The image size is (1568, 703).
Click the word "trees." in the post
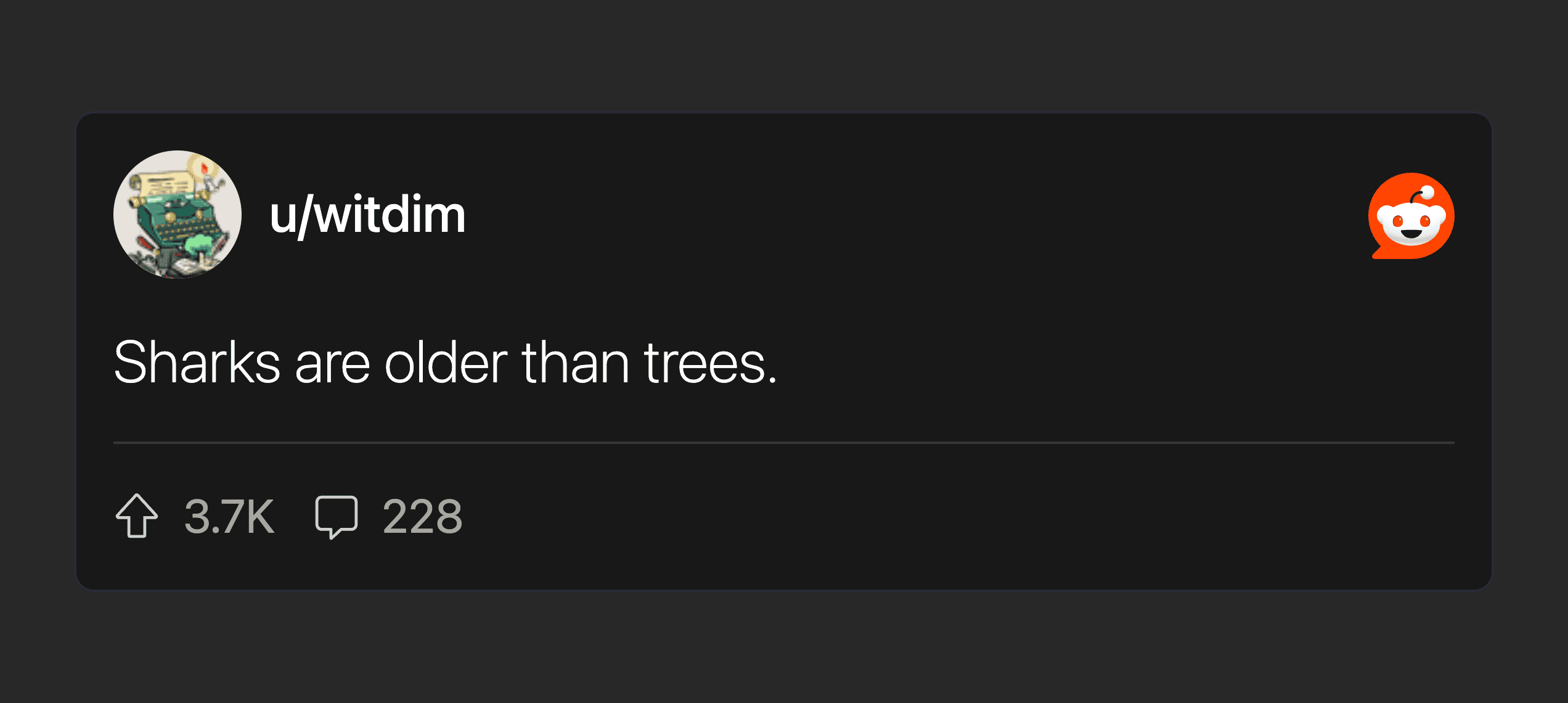(710, 363)
